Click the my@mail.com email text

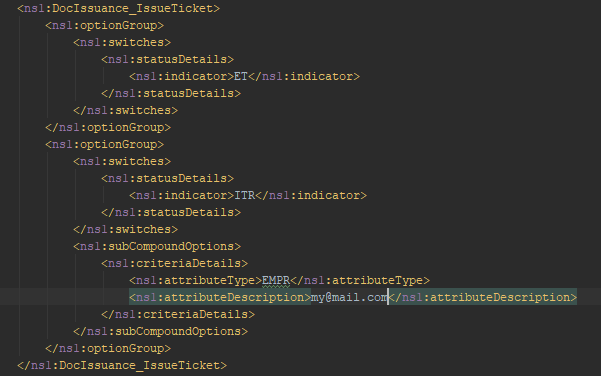pyautogui.click(x=349, y=297)
